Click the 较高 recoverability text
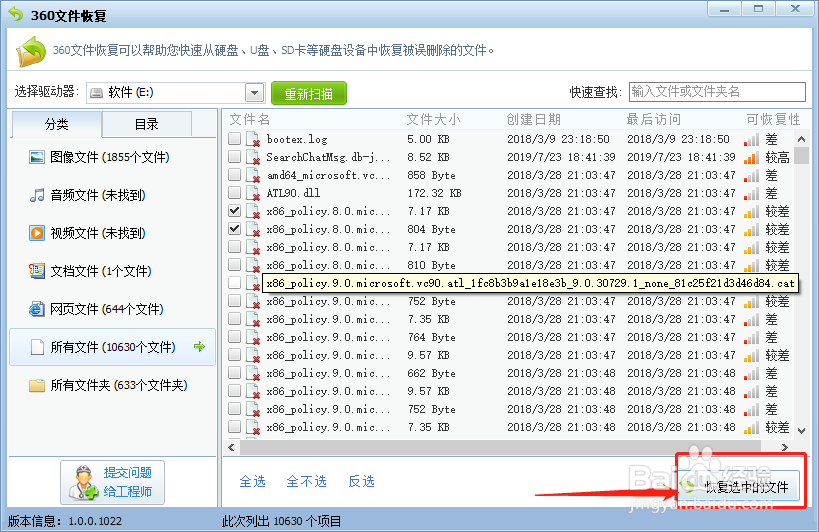This screenshot has height=532, width=819. pos(777,157)
